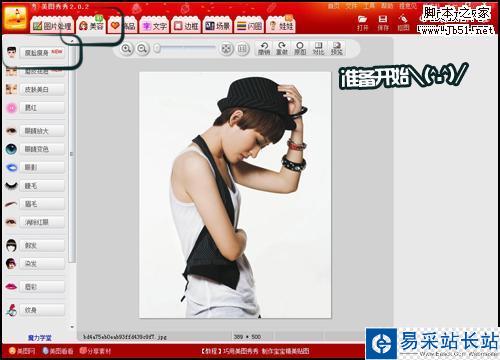This screenshot has width=500, height=360.
Task: Click the left panel scroll-down arrow
Action: click(x=72, y=327)
